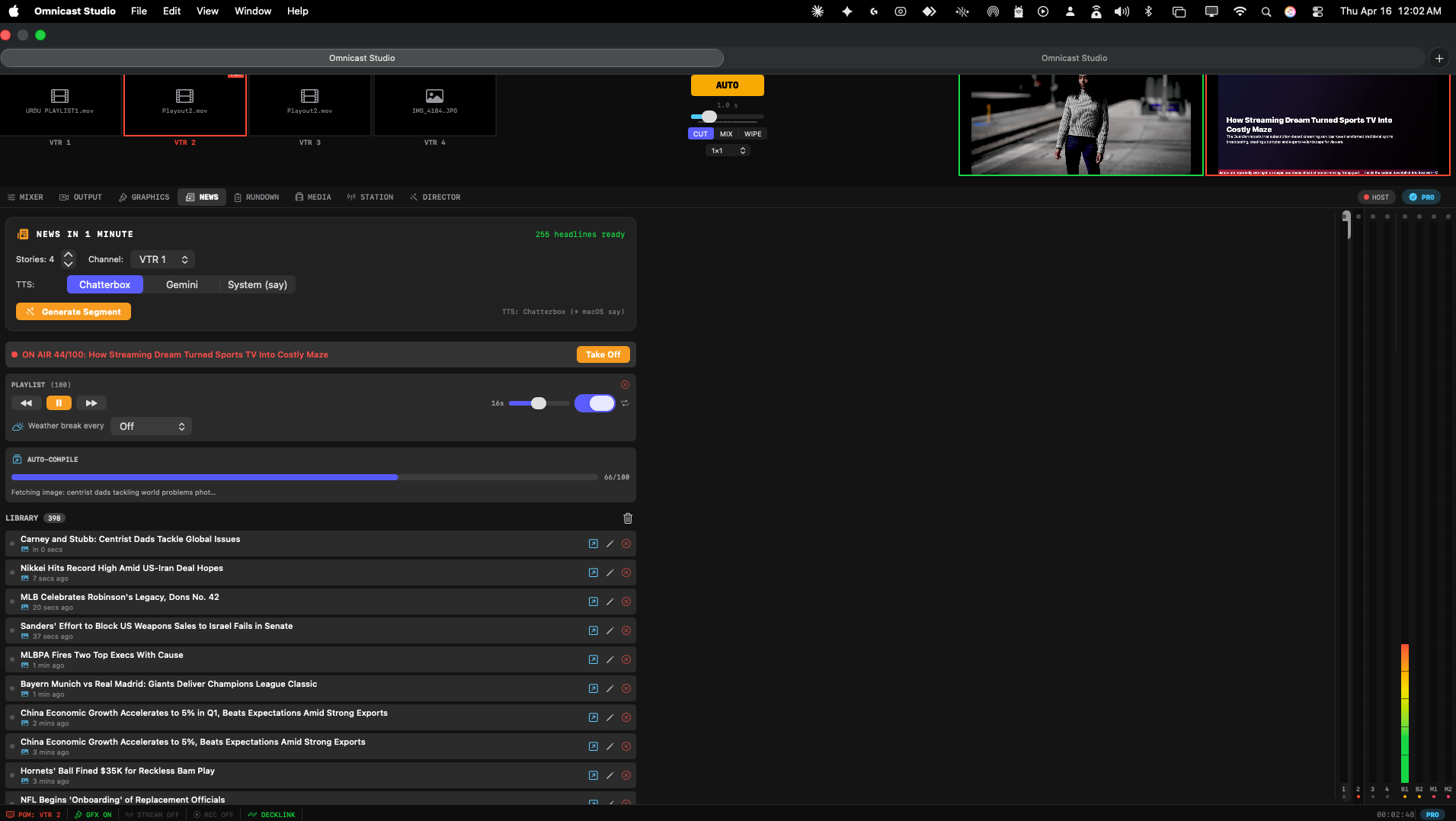The image size is (1456, 821).
Task: Delete the Nikkei Hits Record High story
Action: [x=626, y=573]
